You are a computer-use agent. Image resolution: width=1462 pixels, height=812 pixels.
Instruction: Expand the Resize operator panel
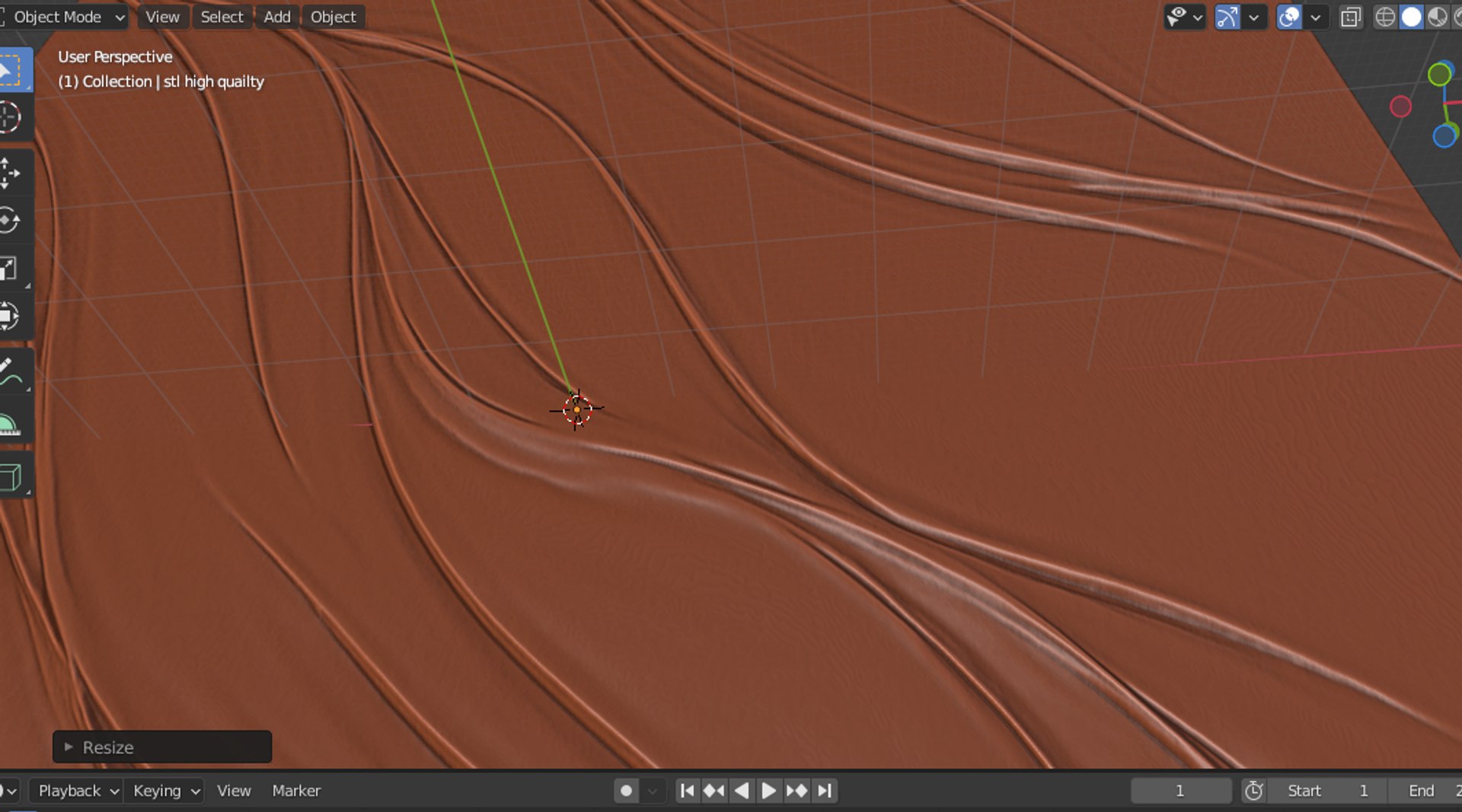(162, 747)
